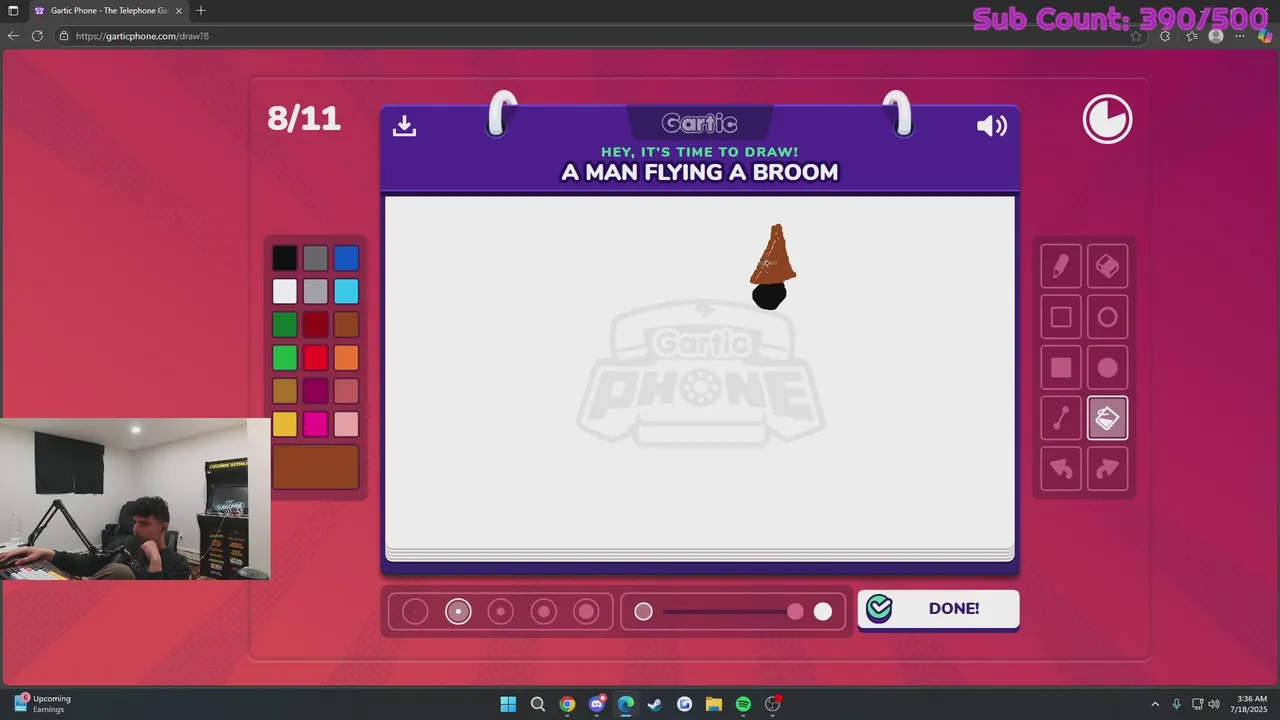Screen dimensions: 1280x720
Task: Redo the undone stroke
Action: coord(1107,469)
